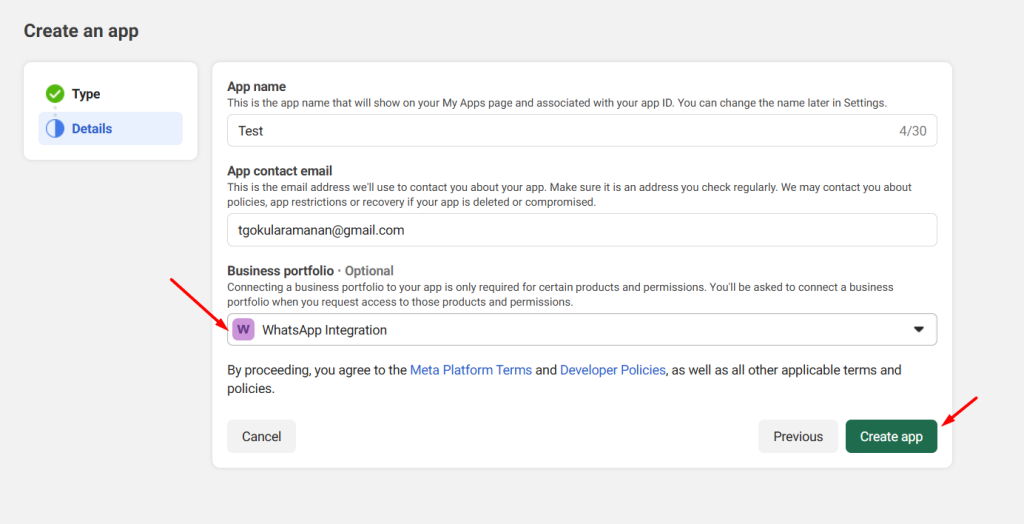
Task: Open the Meta Platform Terms link
Action: tap(470, 370)
